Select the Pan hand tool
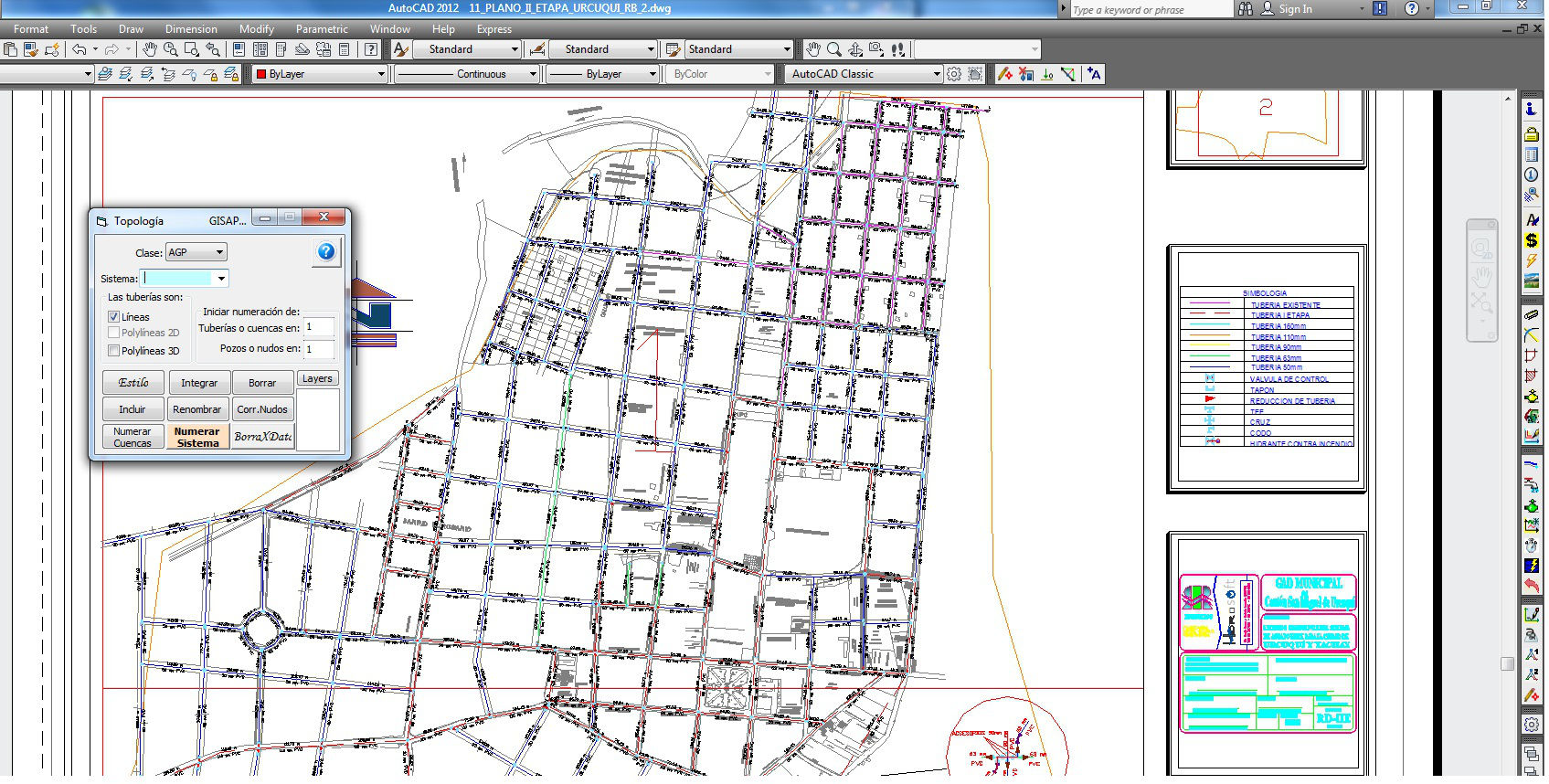The image size is (1549, 784). (x=150, y=49)
